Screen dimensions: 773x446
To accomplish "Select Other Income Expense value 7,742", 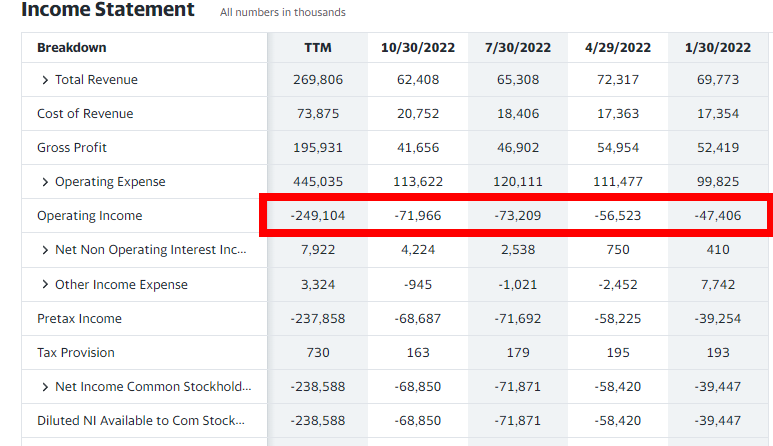I will coord(718,285).
